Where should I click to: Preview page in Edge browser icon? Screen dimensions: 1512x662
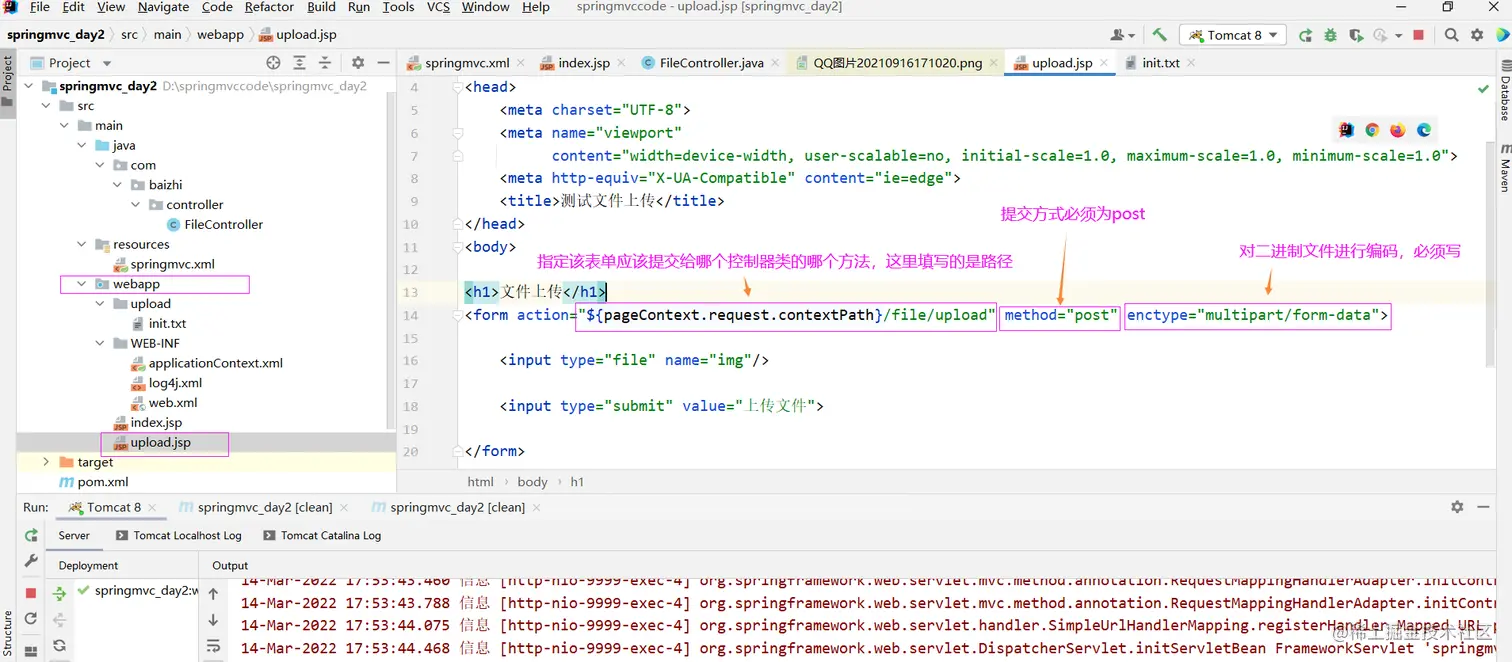[1423, 130]
